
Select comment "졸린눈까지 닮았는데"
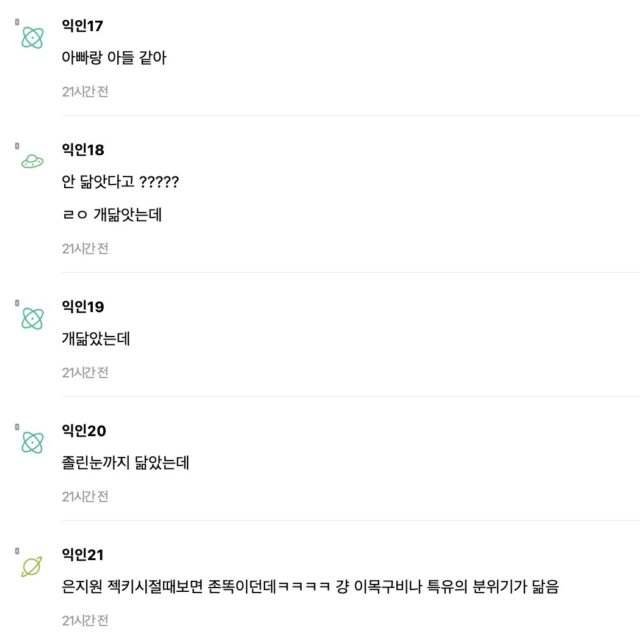[x=126, y=462]
